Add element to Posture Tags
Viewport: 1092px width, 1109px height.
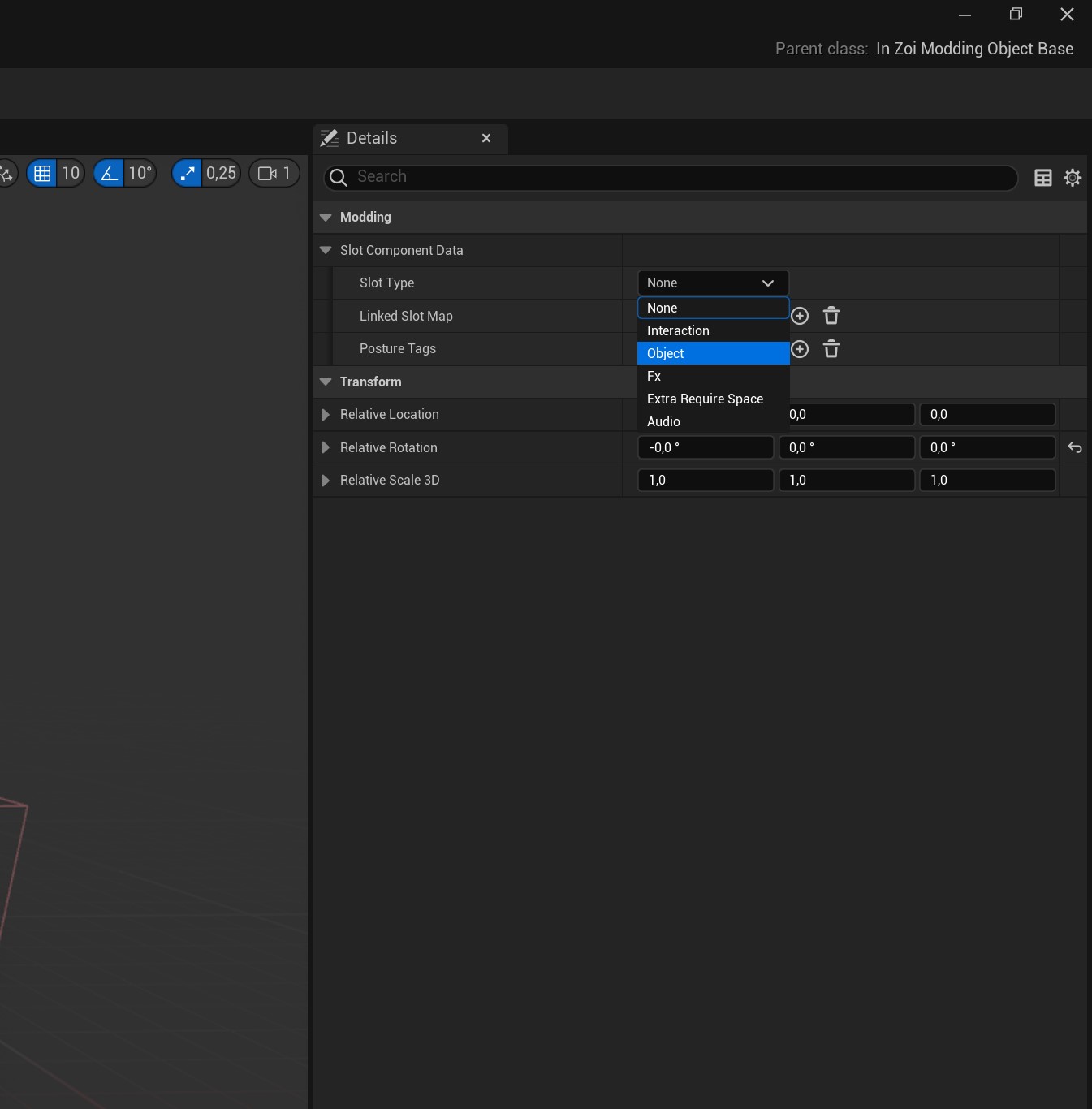800,349
